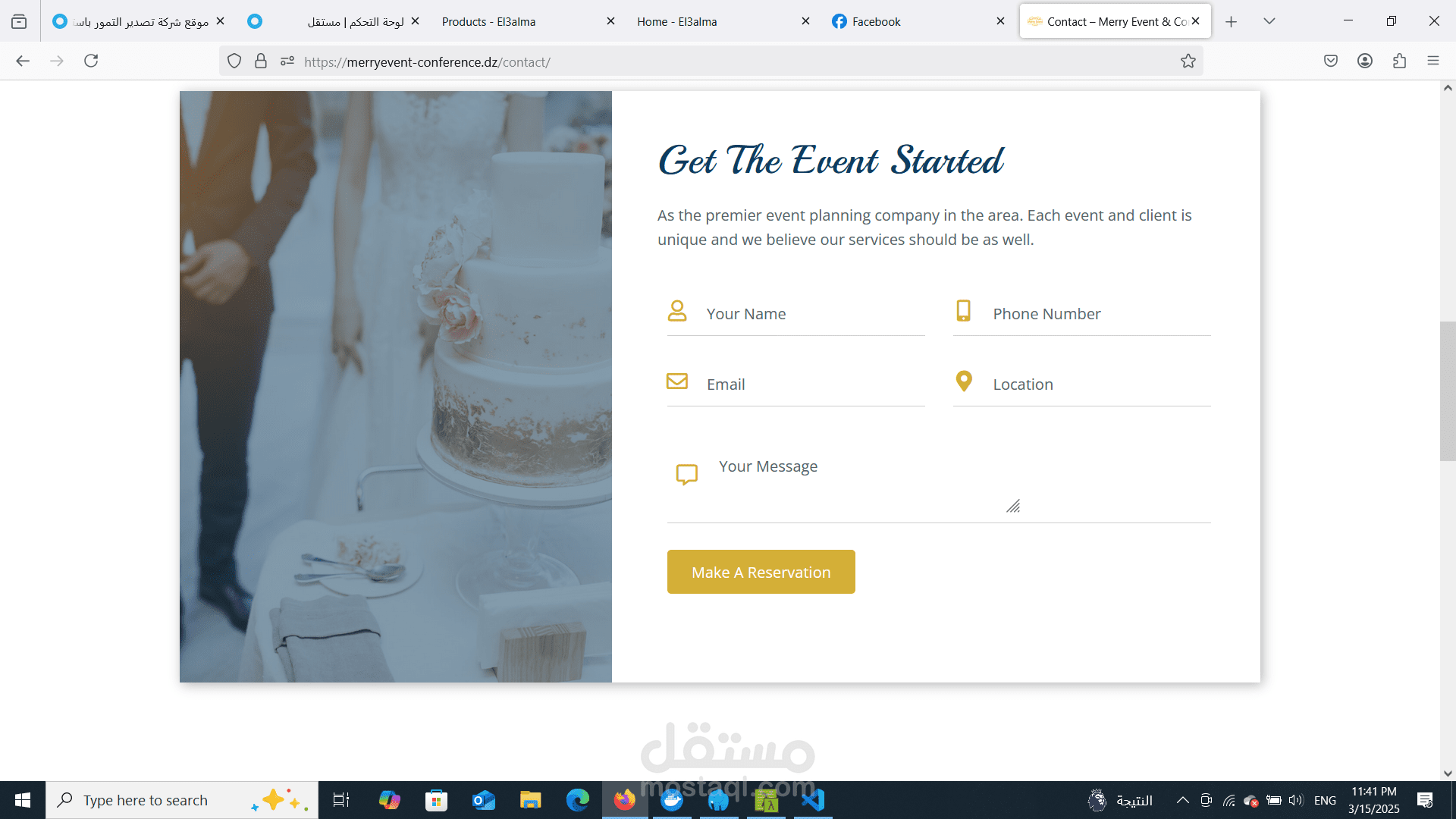
Task: Click the Make A Reservation button
Action: (x=761, y=572)
